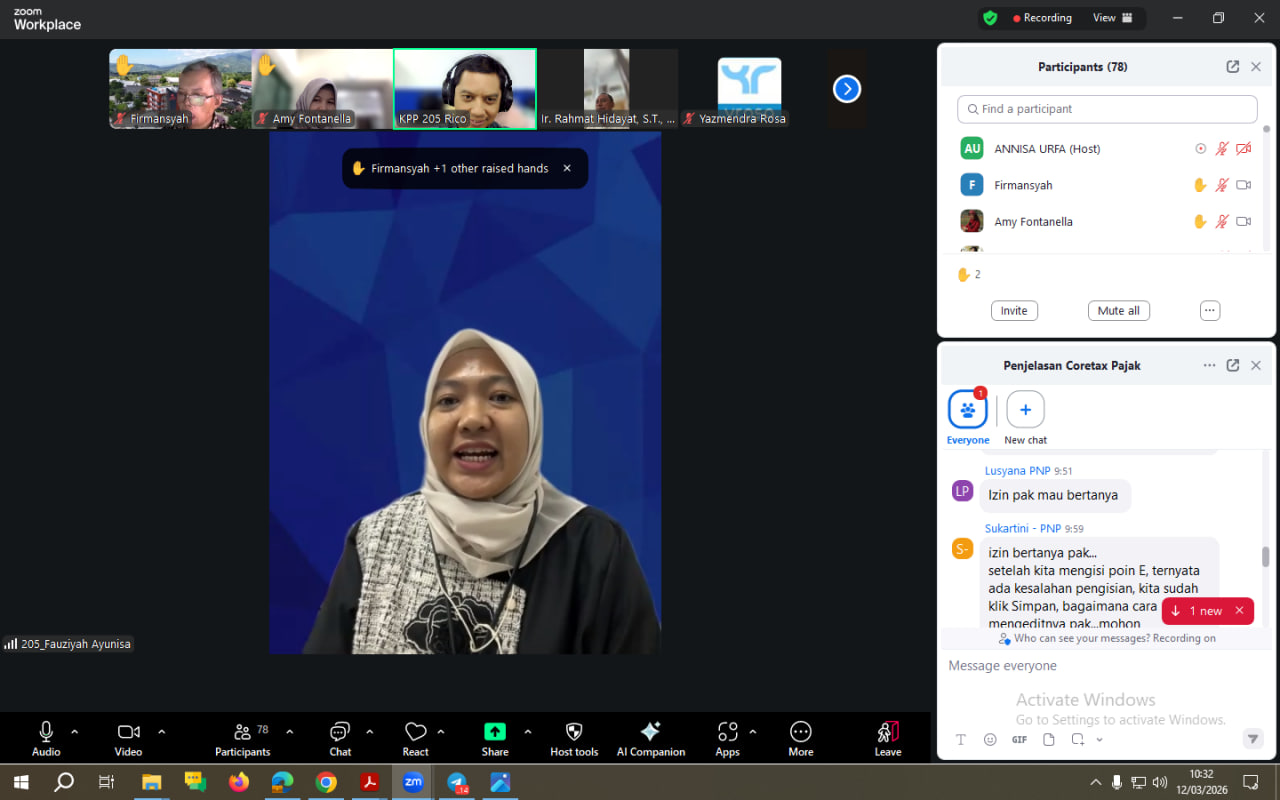Toggle camera with Video button

pos(128,738)
